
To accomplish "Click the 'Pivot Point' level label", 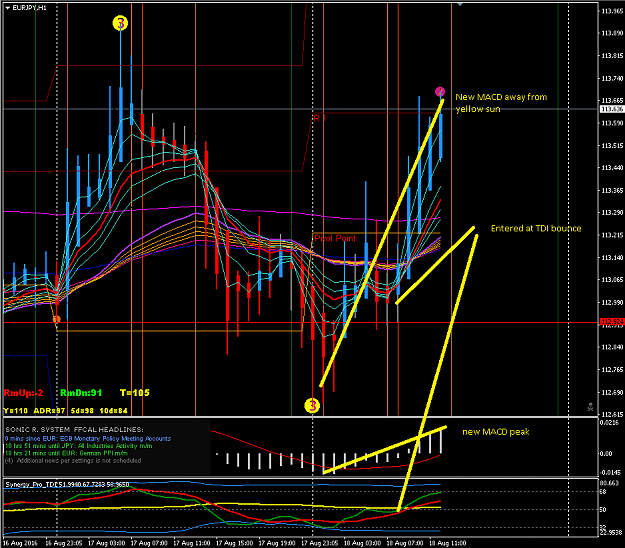I will [x=335, y=238].
